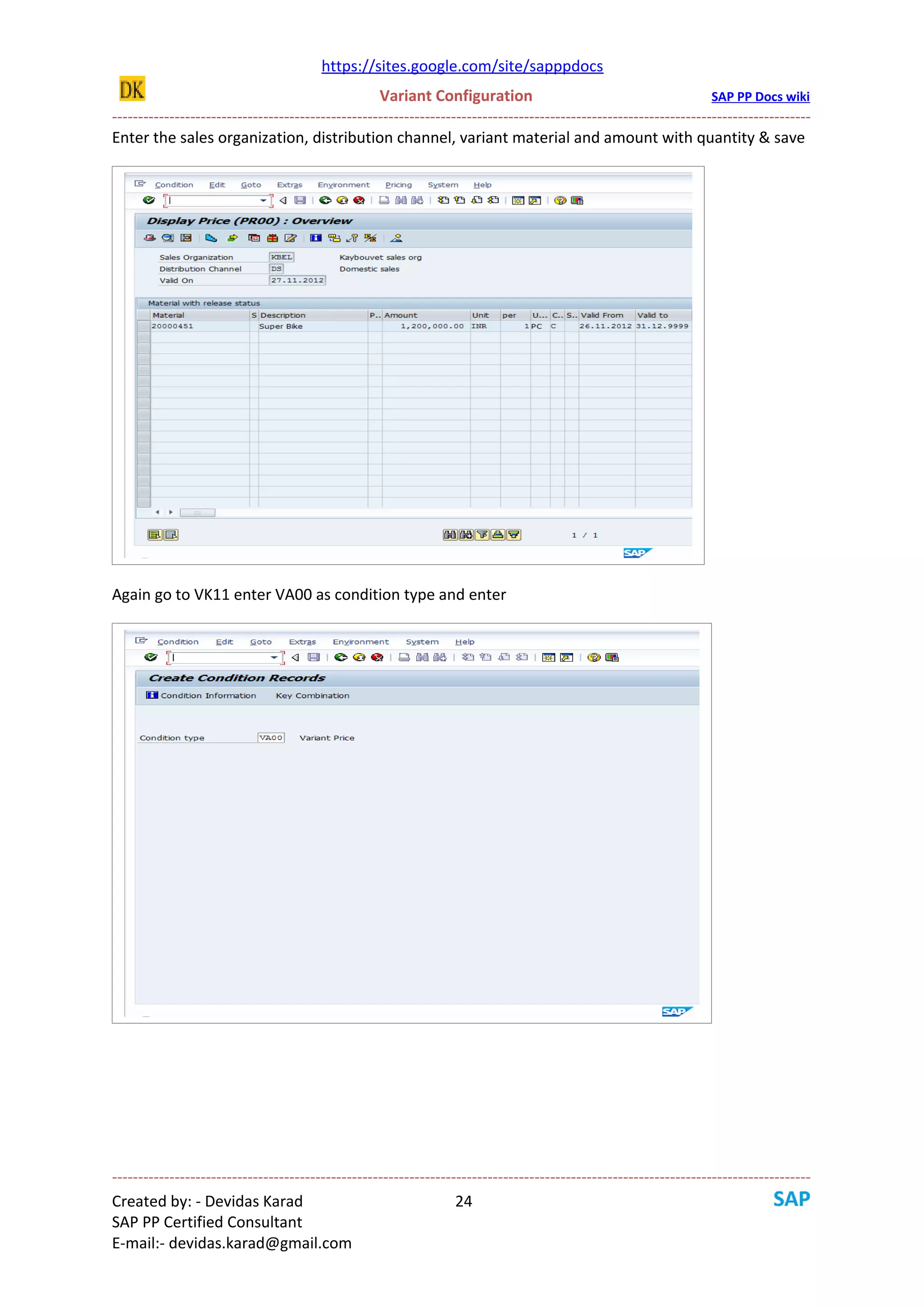Open the sites.google.com/site/sapppdocs link

pos(462,66)
